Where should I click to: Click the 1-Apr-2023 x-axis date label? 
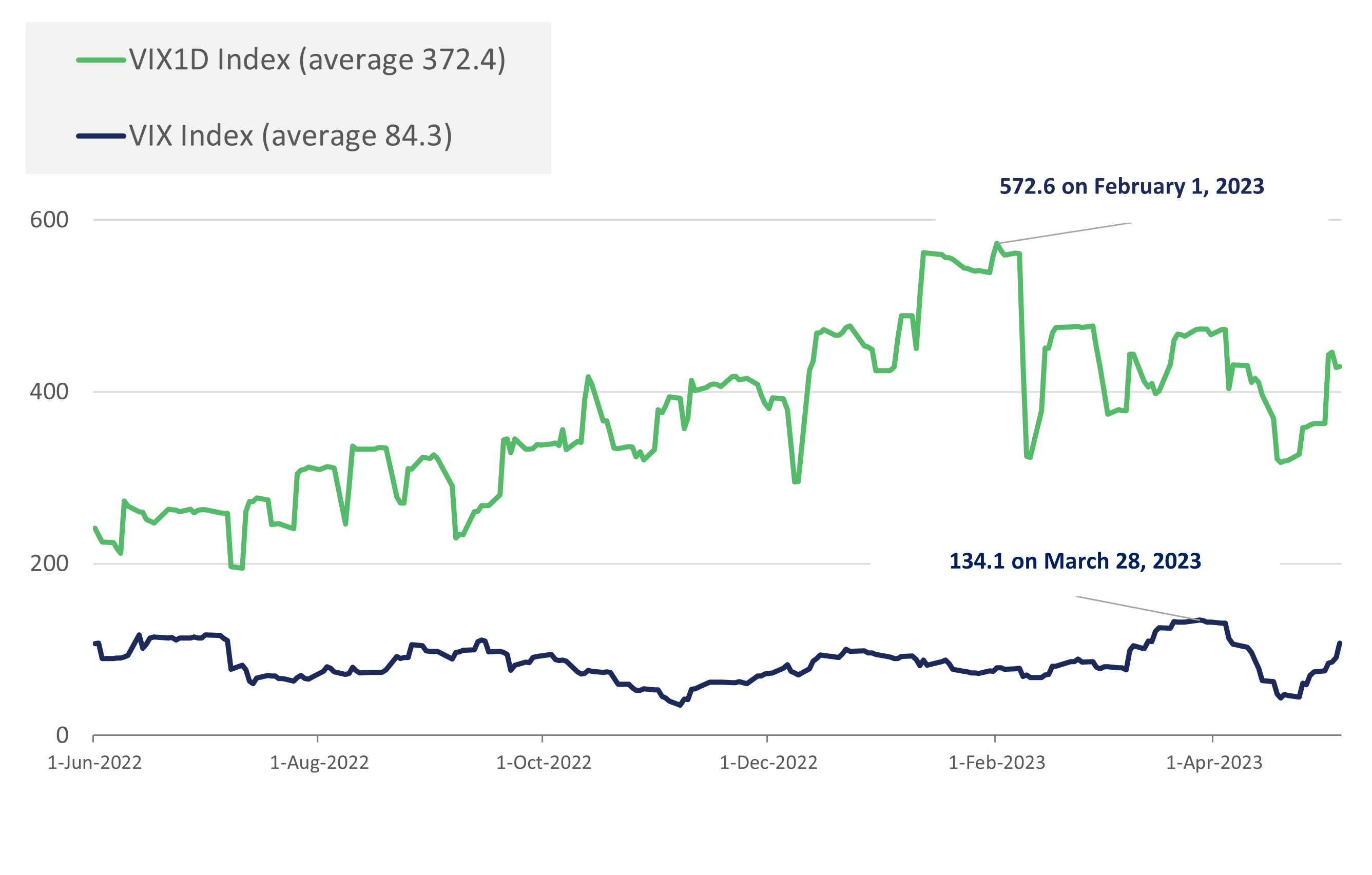click(1214, 763)
